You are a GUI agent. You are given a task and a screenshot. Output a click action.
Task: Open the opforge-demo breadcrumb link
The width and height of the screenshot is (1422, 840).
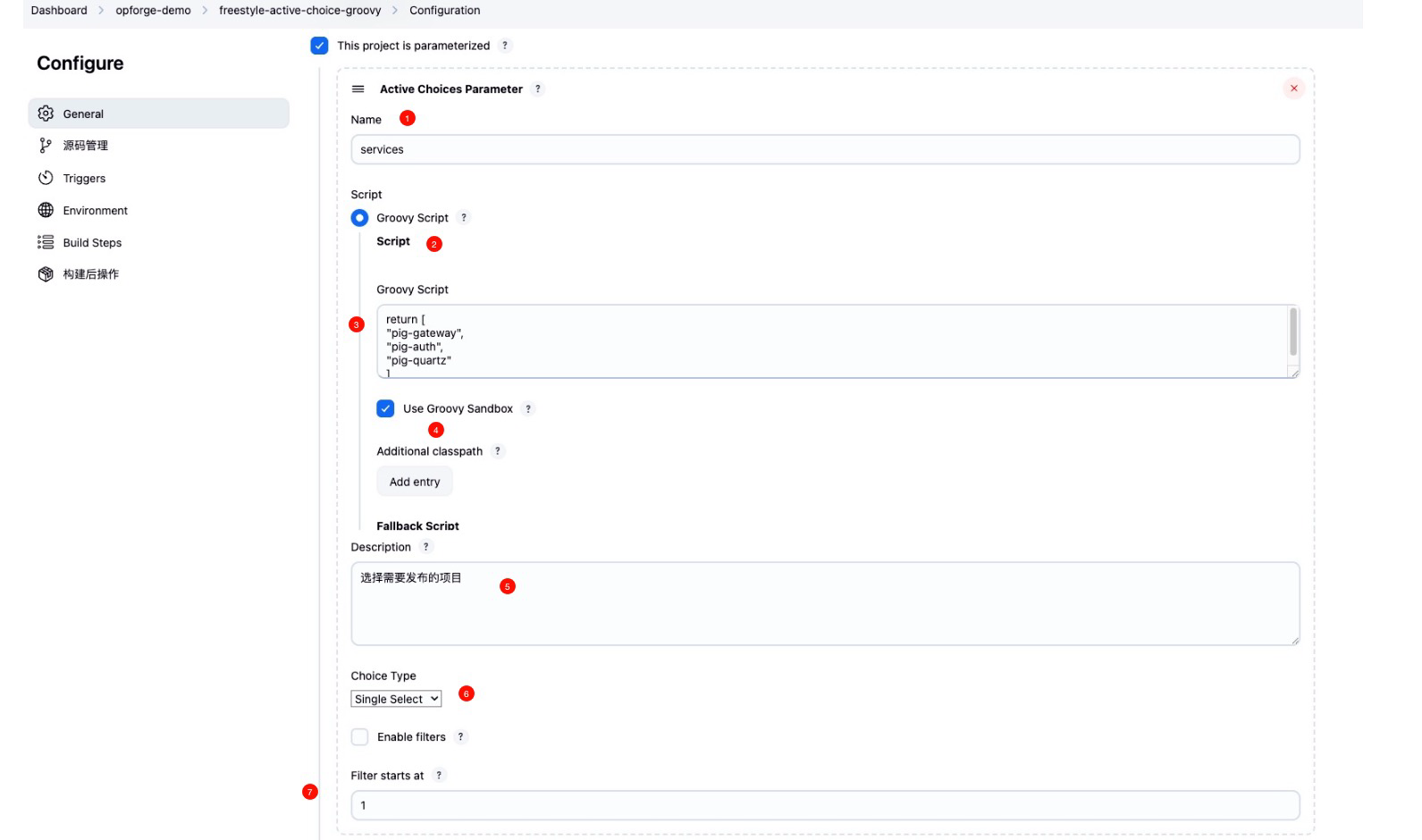click(153, 11)
